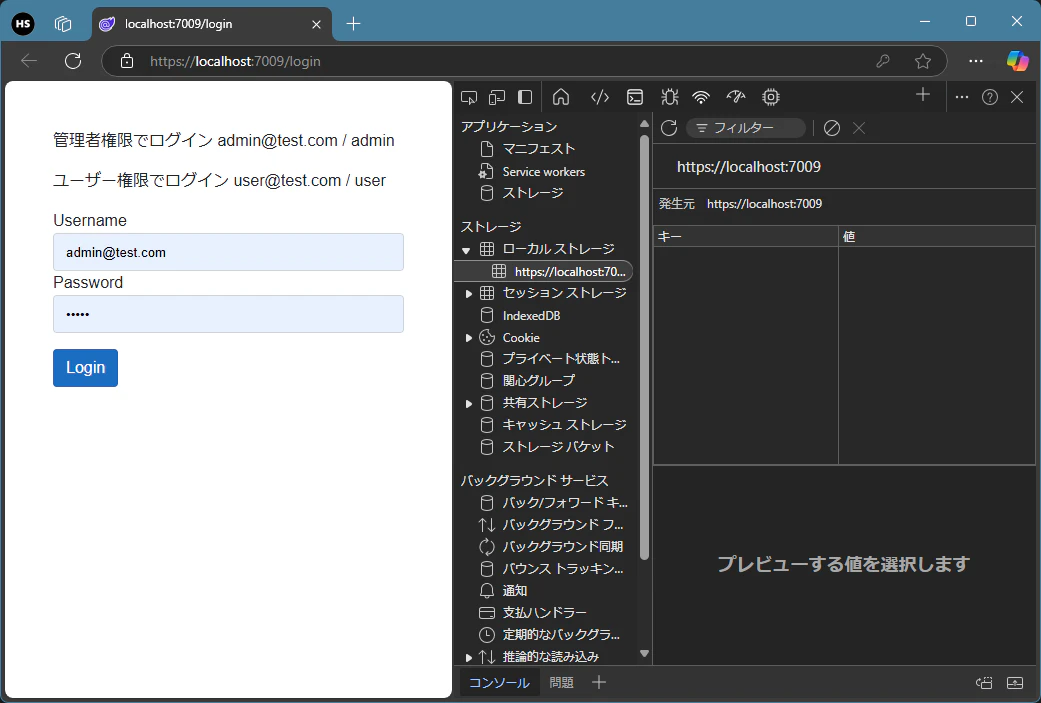The width and height of the screenshot is (1041, 703).
Task: Expand the 推論的な読み込み node
Action: 469,658
